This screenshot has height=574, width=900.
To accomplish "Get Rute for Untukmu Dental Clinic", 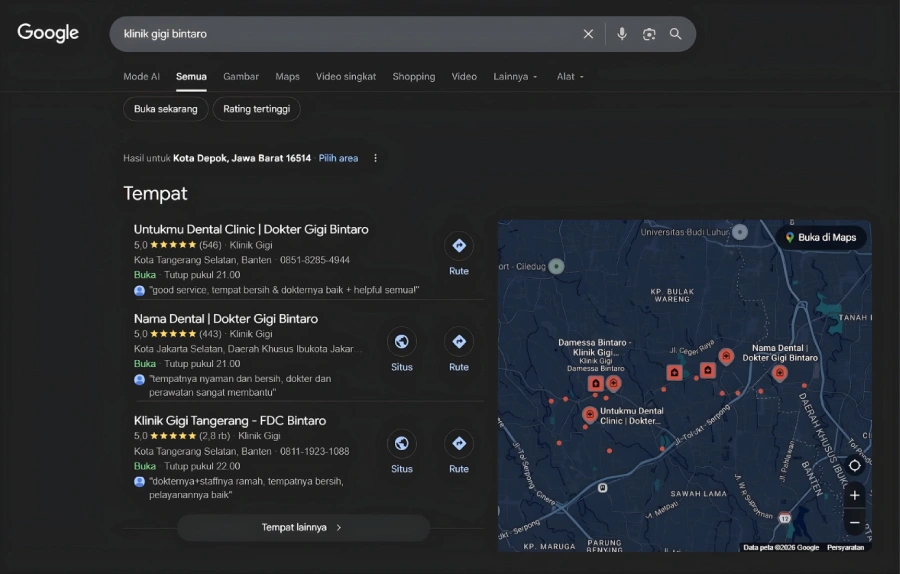I will click(x=459, y=254).
